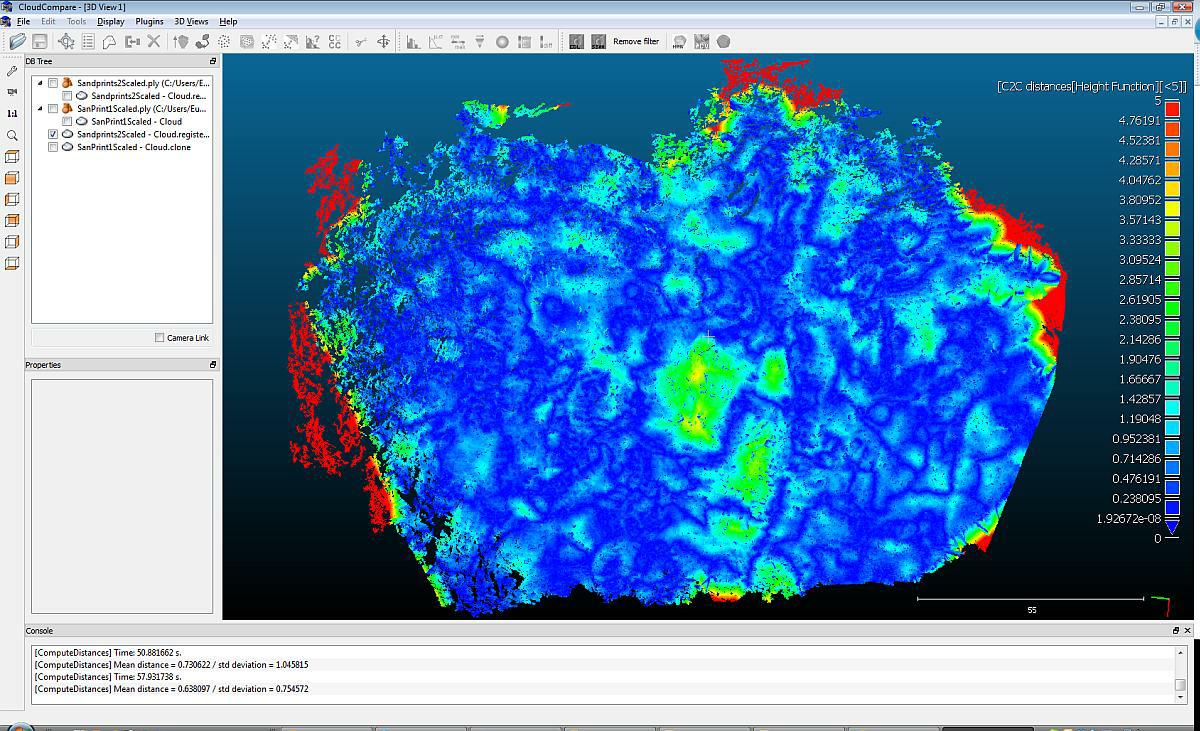Click the red swatch at color scale top

point(1173,109)
